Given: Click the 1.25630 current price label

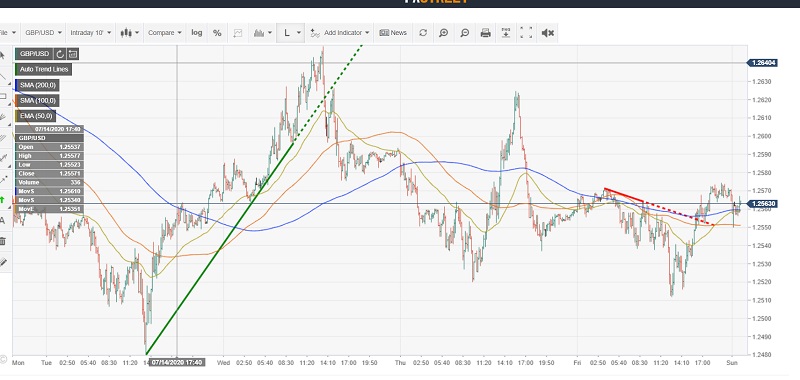Looking at the screenshot, I should pyautogui.click(x=762, y=204).
